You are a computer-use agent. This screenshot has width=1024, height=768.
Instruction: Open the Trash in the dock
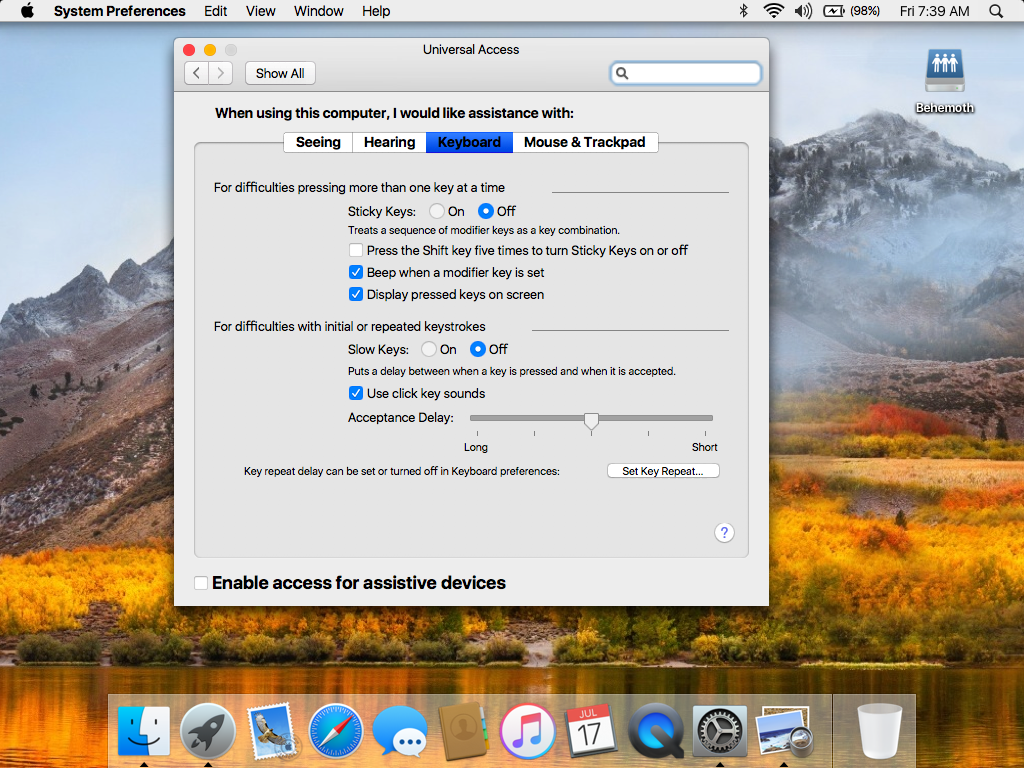click(x=879, y=731)
